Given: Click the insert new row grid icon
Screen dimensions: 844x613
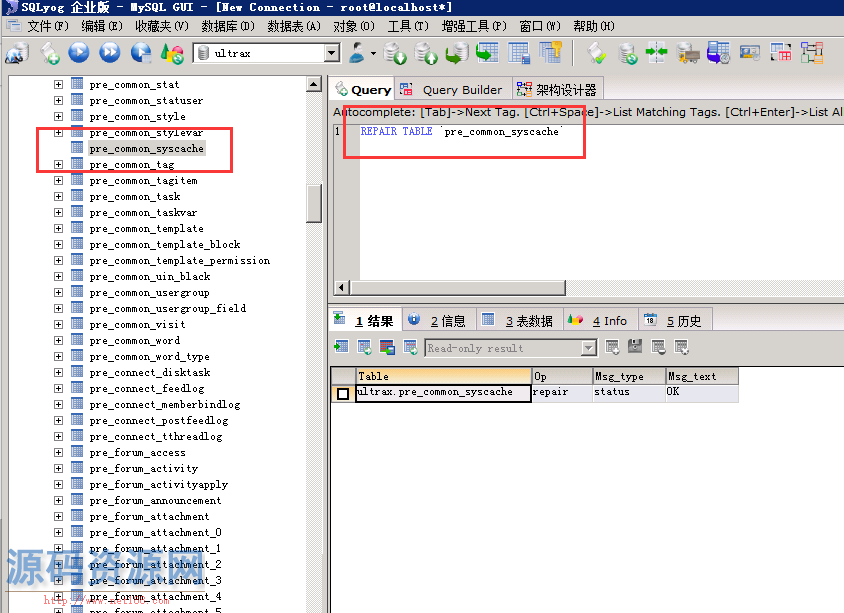Looking at the screenshot, I should 612,347.
